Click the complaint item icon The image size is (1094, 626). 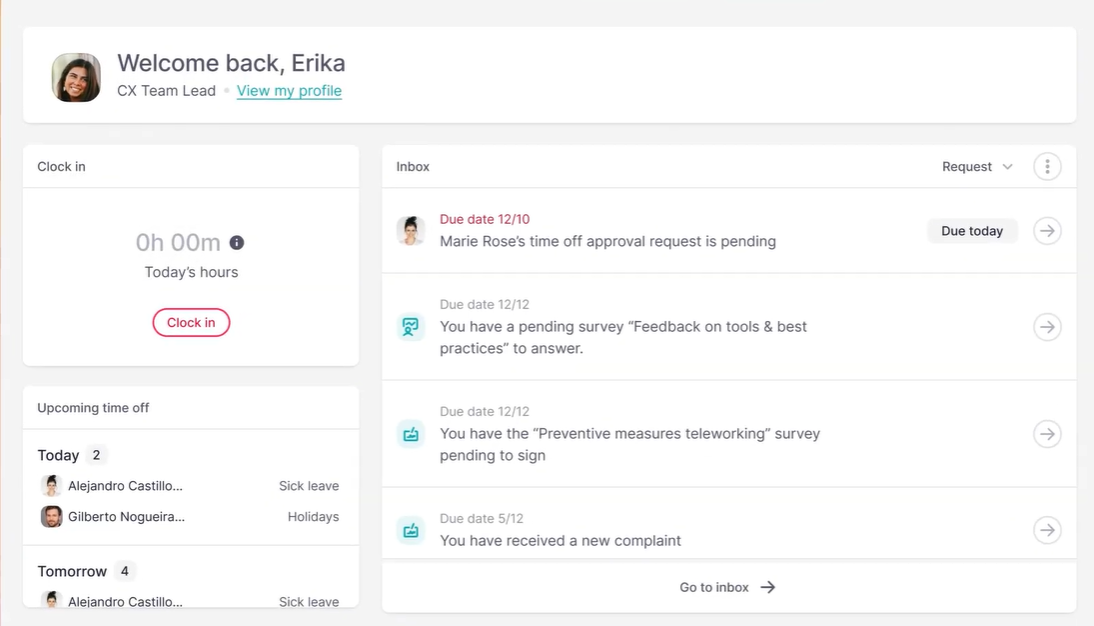(x=411, y=530)
